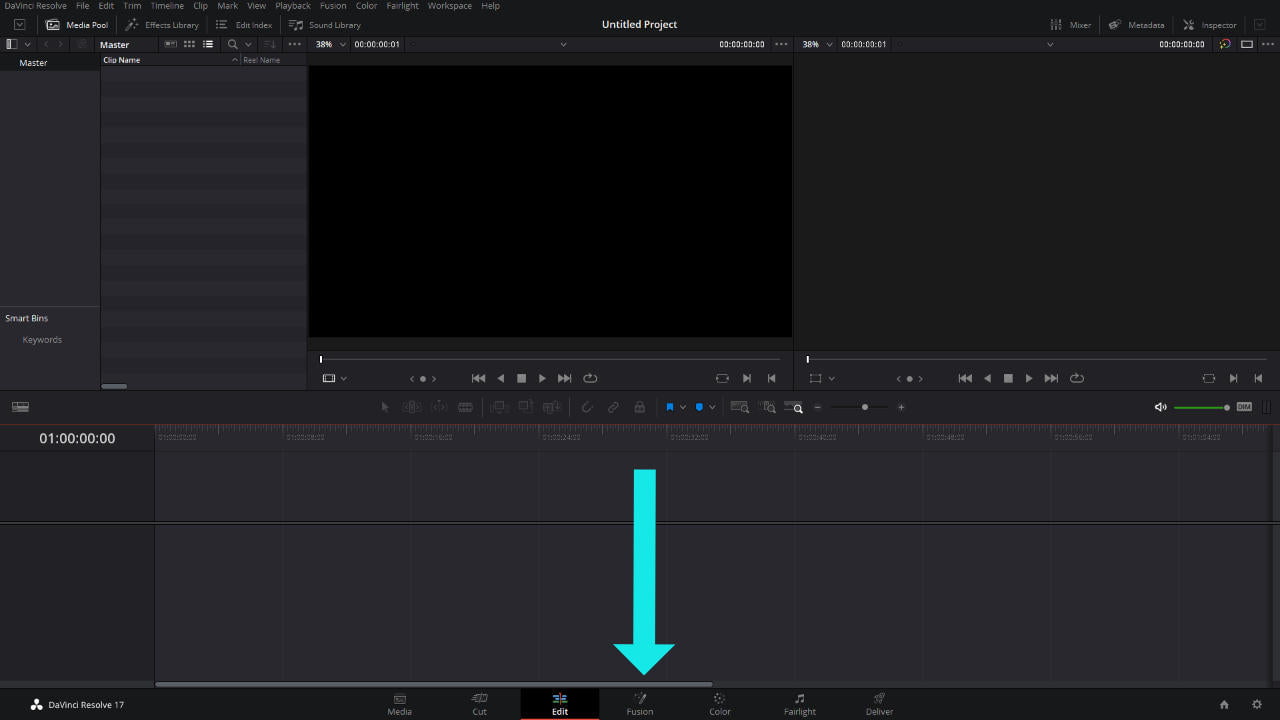This screenshot has width=1280, height=720.
Task: Open the Inspector panel
Action: coord(1210,24)
